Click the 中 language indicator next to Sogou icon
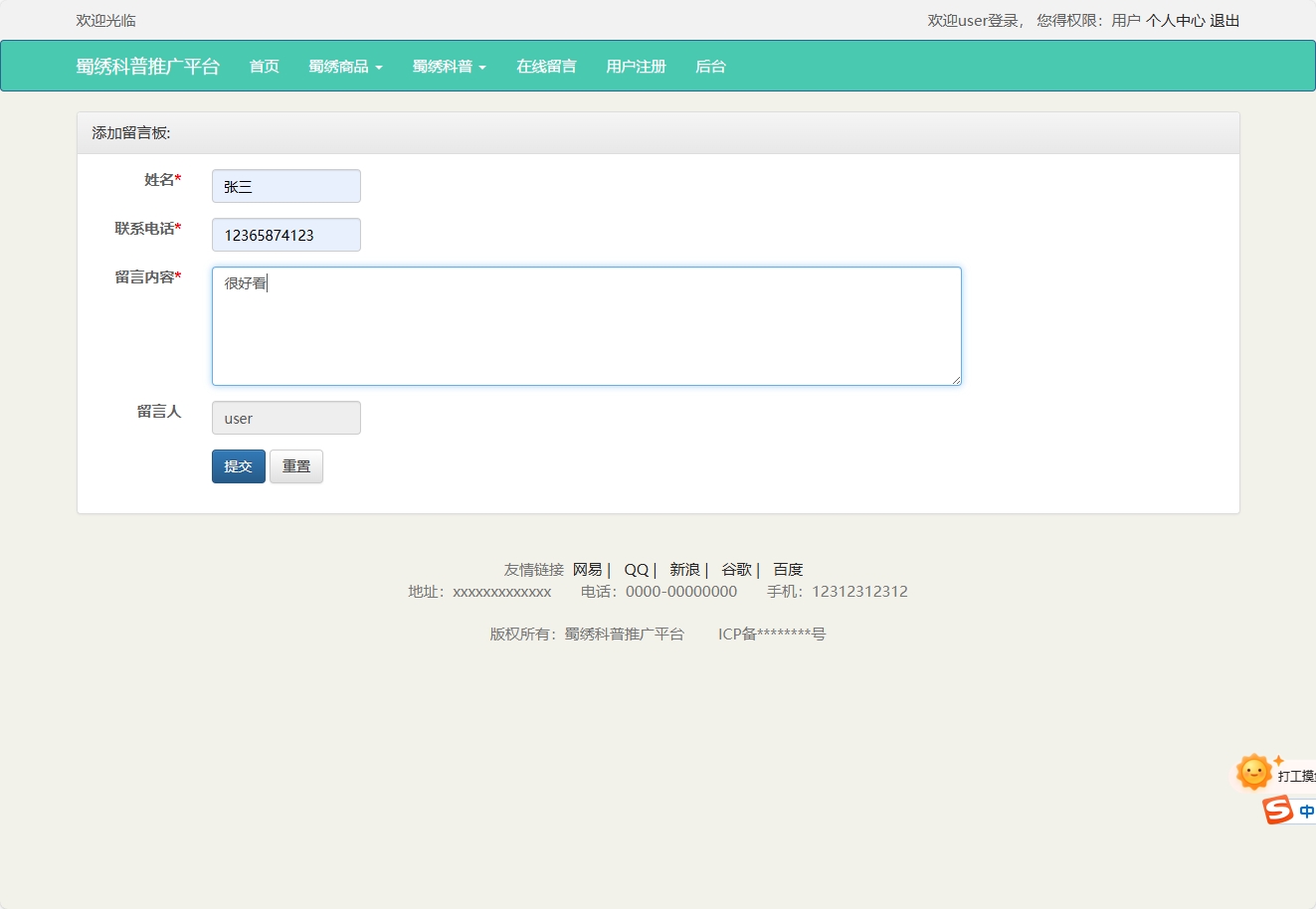 pyautogui.click(x=1306, y=810)
